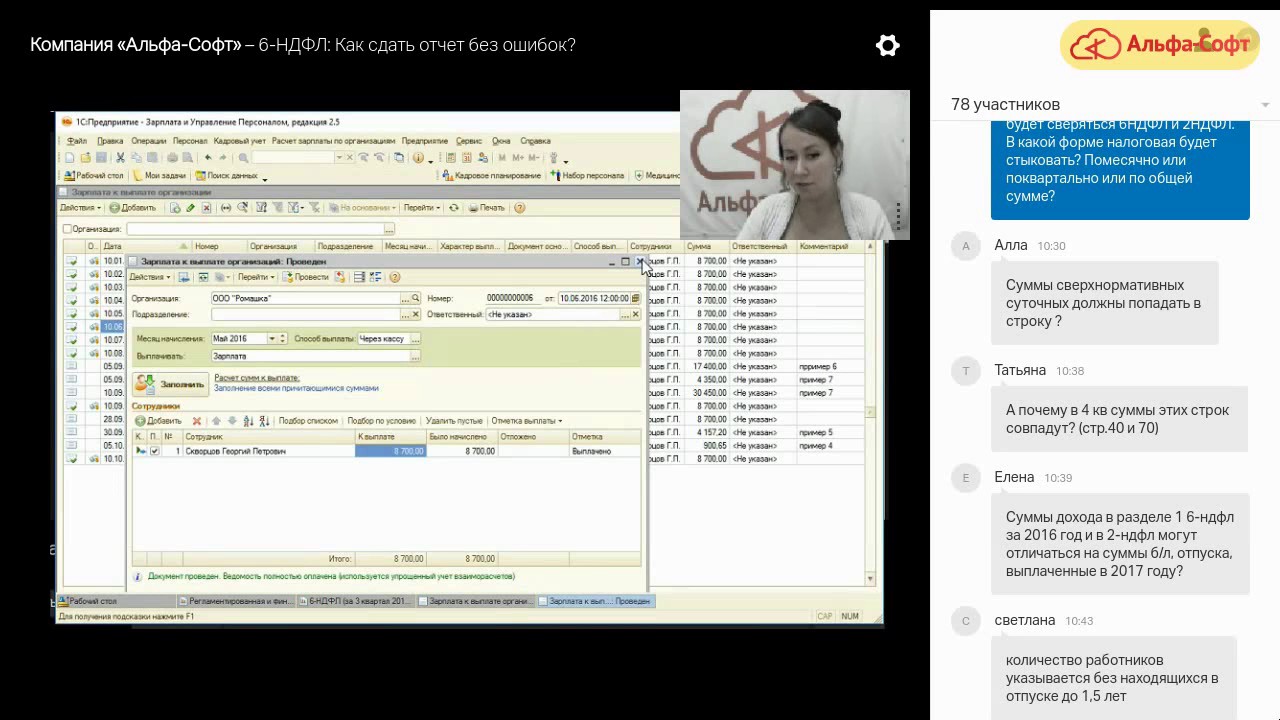Expand the Отметка выплаты dropdown
Image resolution: width=1280 pixels, height=720 pixels.
(x=526, y=421)
